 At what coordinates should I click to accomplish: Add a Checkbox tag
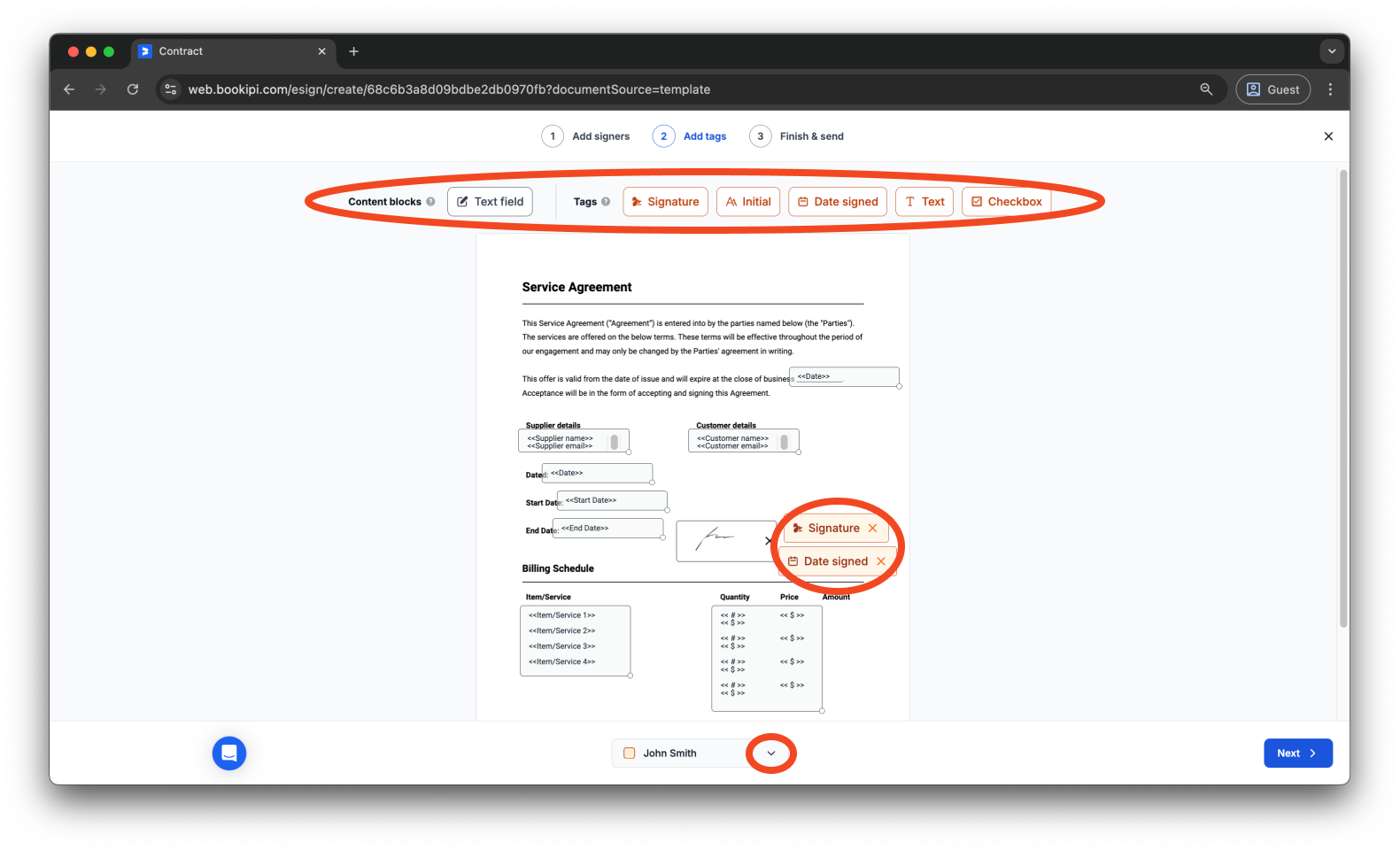click(1007, 202)
